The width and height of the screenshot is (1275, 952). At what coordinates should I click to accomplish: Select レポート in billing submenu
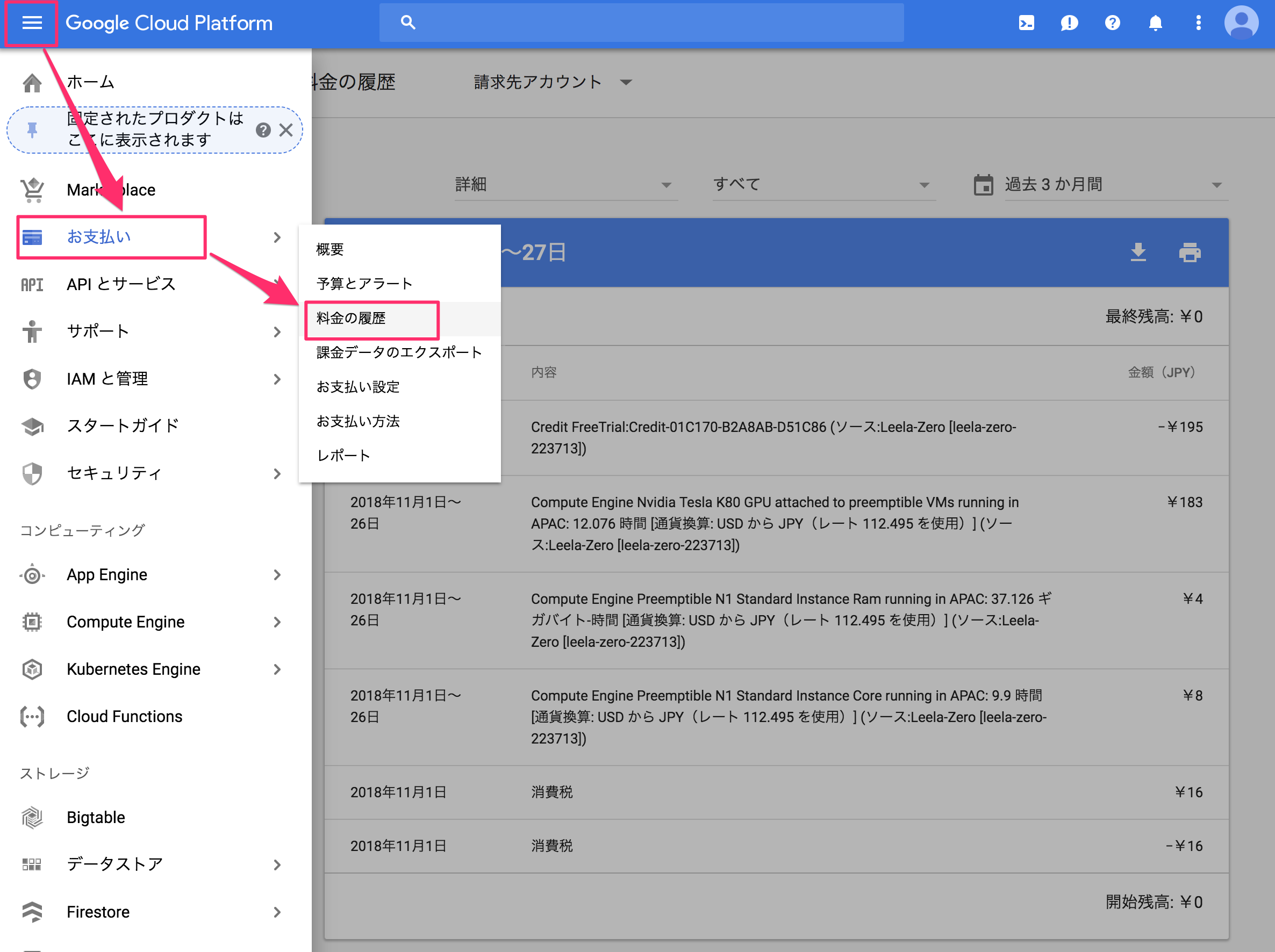click(x=399, y=455)
